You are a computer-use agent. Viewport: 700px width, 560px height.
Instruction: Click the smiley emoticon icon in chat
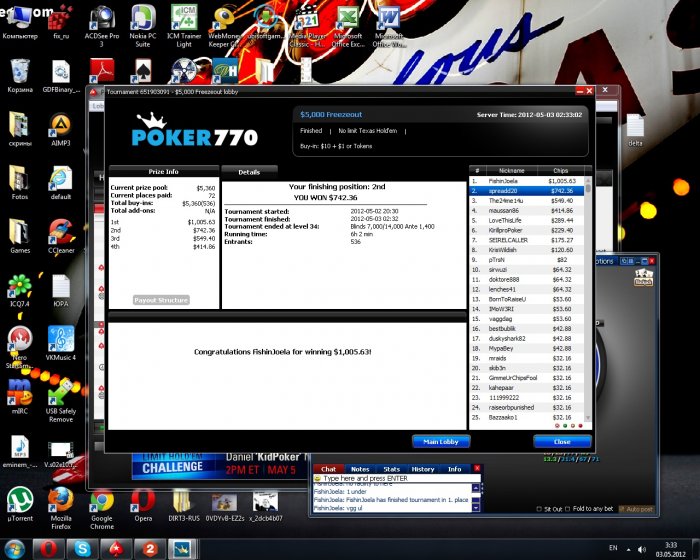[317, 478]
